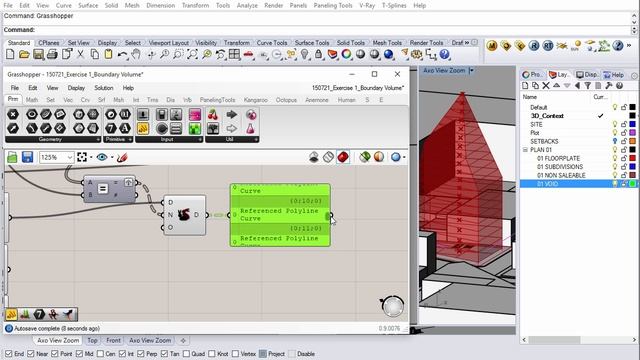The width and height of the screenshot is (640, 360).
Task: Click the padlock Lock objects icon
Action: (x=318, y=54)
